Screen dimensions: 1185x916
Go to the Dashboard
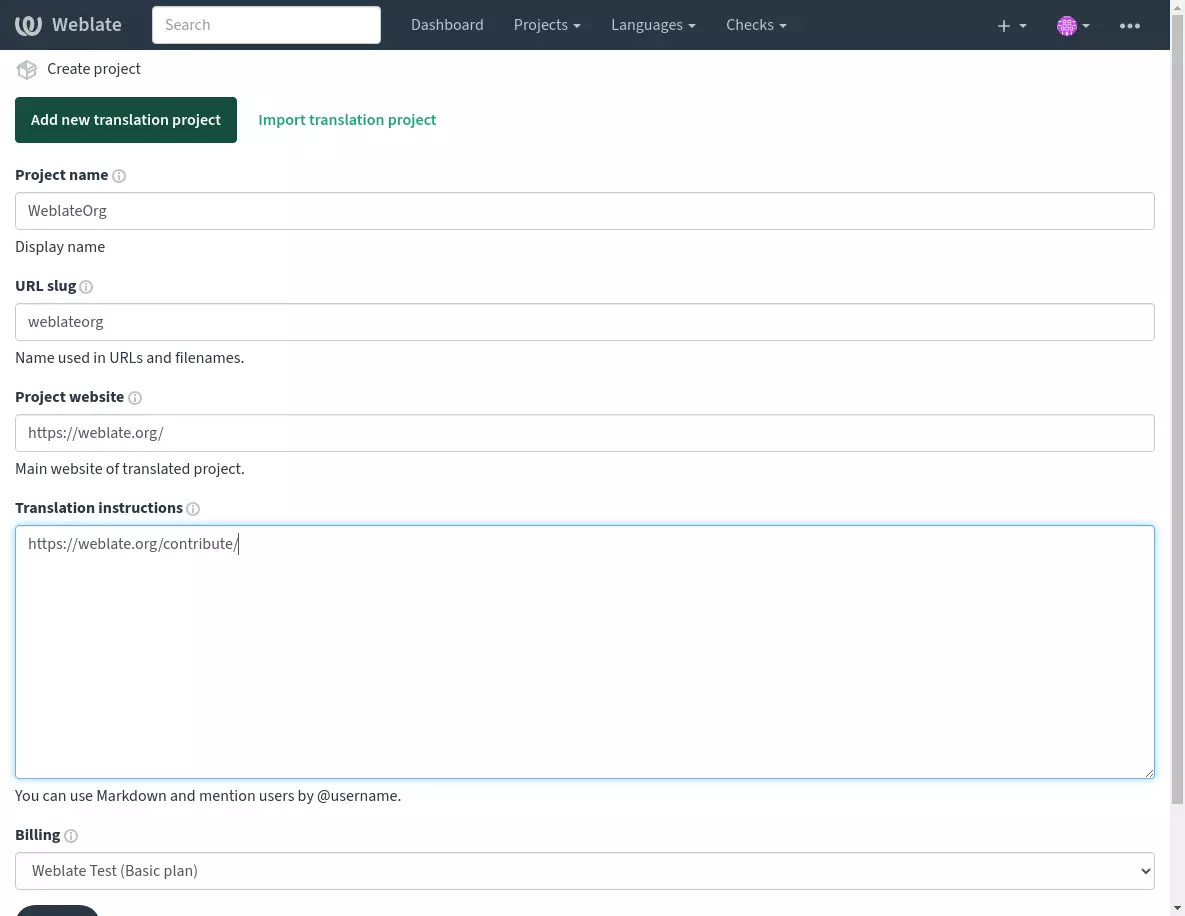point(447,25)
